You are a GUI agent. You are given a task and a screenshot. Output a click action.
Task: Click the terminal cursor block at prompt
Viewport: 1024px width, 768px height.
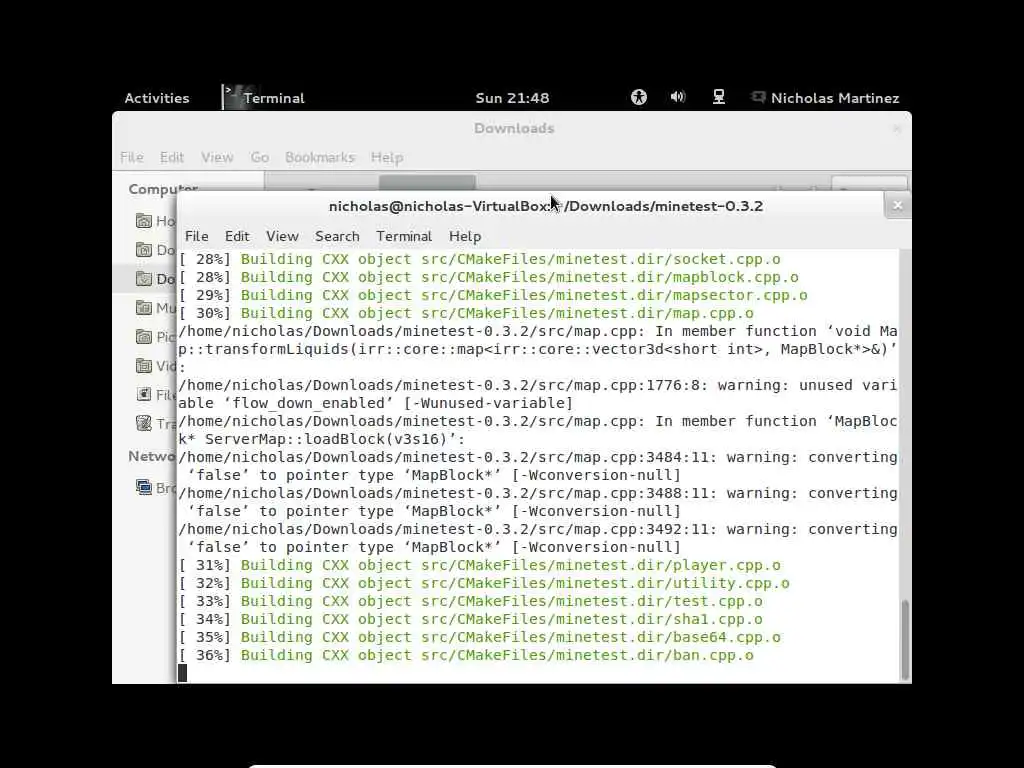[183, 673]
